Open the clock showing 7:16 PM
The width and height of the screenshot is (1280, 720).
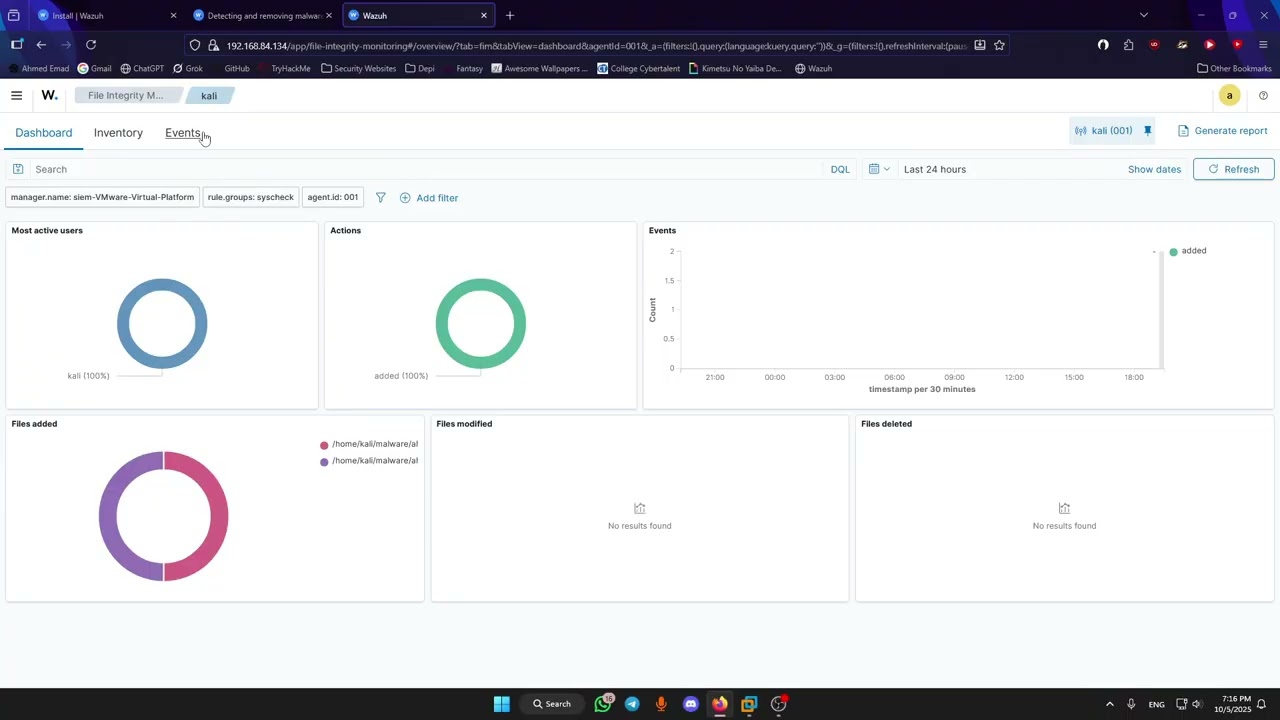point(1232,704)
